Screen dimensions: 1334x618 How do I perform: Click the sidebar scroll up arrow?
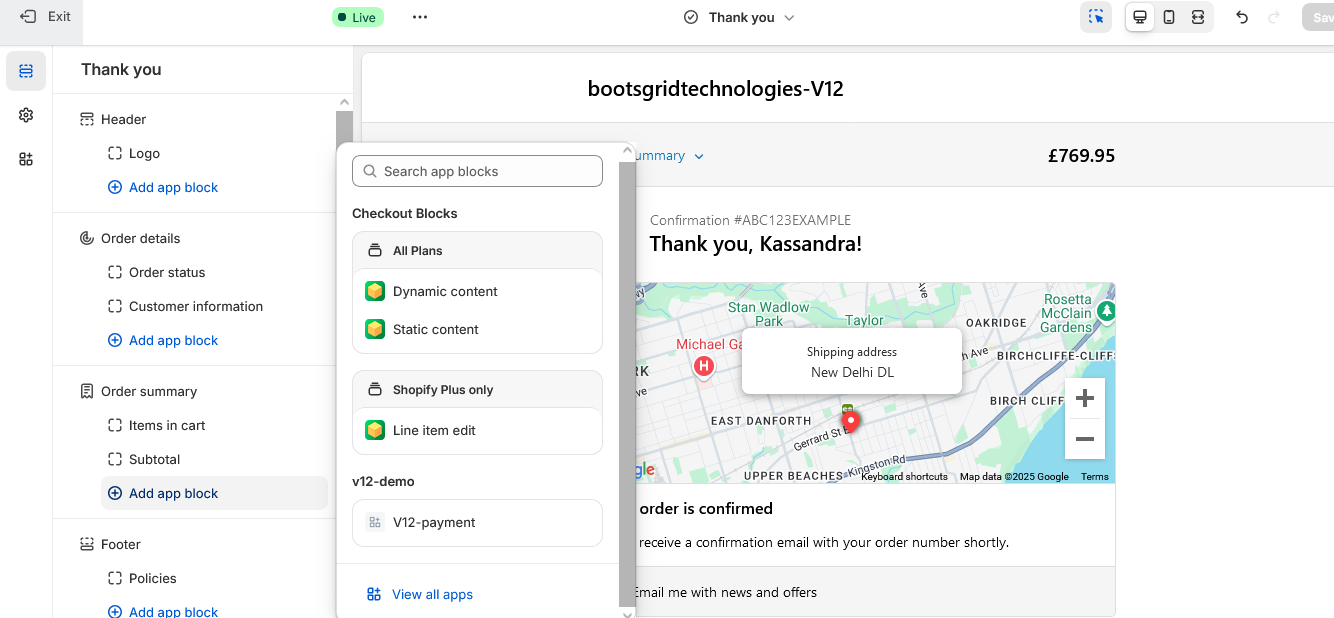[344, 102]
